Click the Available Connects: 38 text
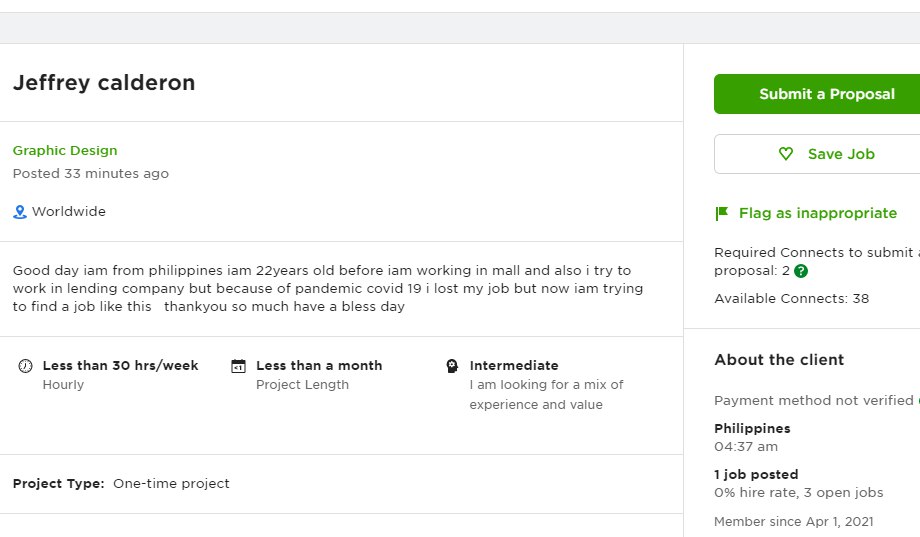 click(x=792, y=298)
